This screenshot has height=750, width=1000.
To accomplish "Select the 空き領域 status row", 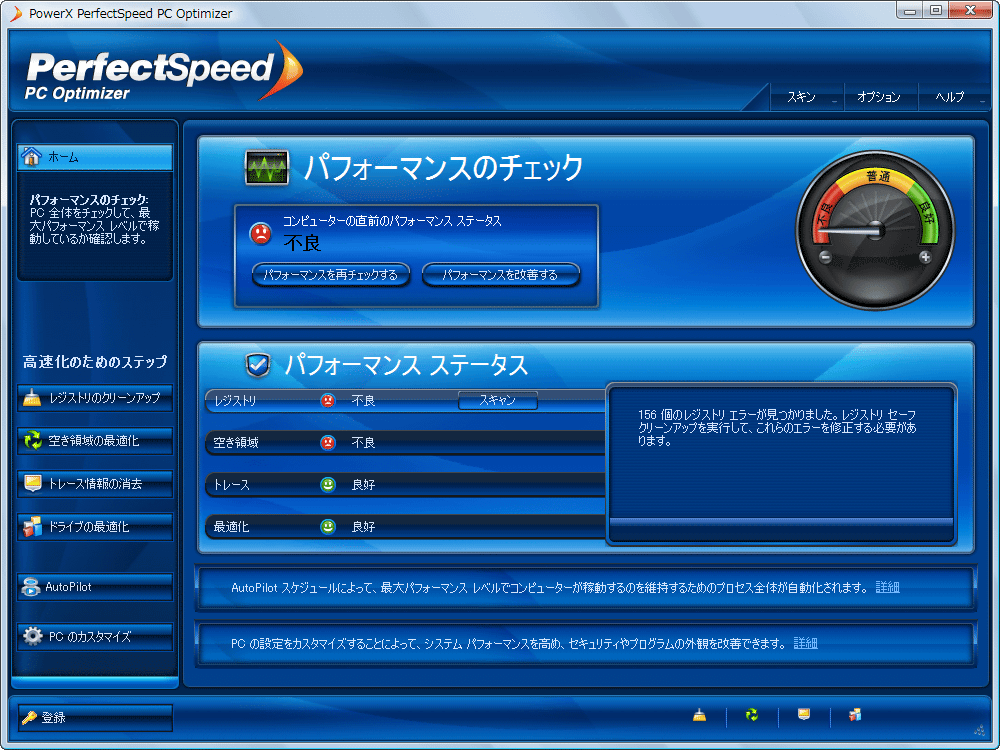I will [x=406, y=443].
